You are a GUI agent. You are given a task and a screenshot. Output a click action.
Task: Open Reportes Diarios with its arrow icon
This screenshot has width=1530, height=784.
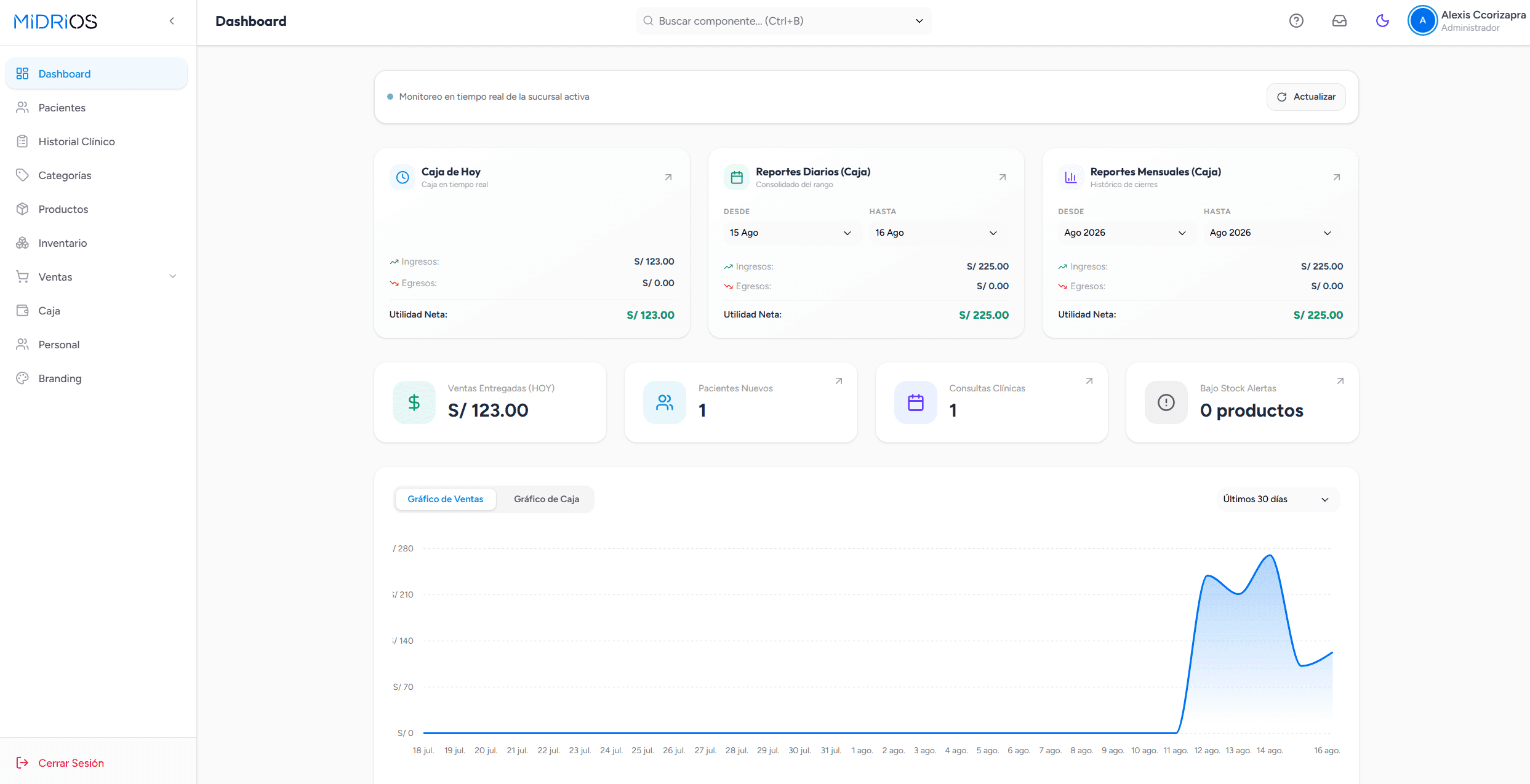point(1002,177)
